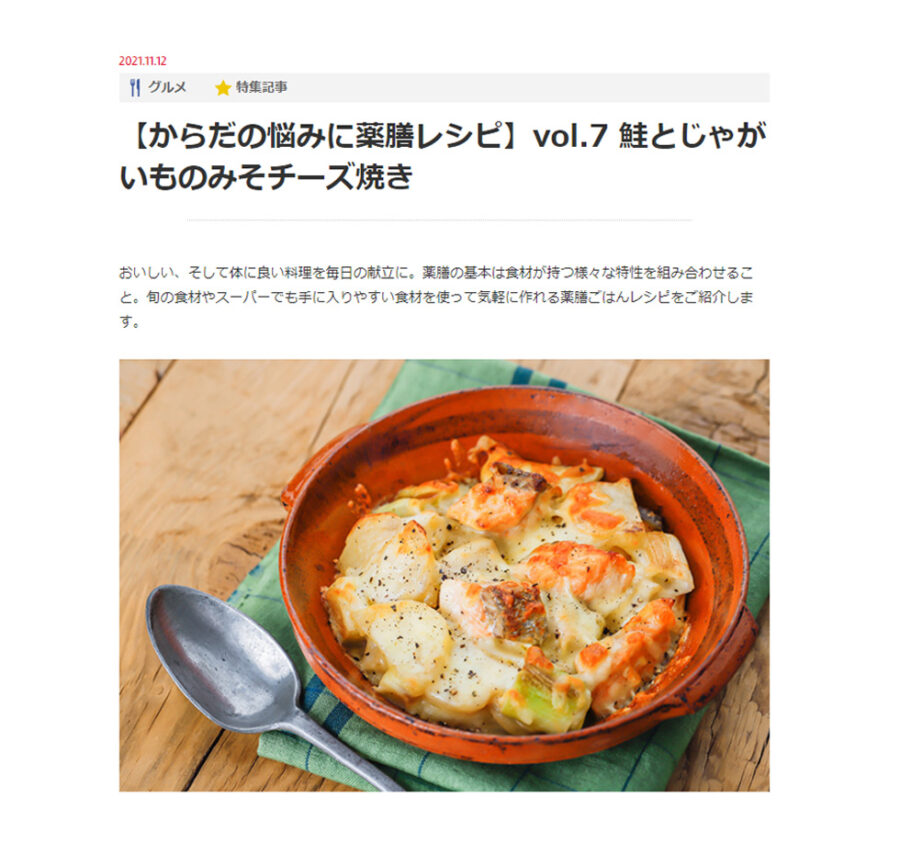900x854 pixels.
Task: Open the salmon potato gratin photo
Action: [x=444, y=576]
